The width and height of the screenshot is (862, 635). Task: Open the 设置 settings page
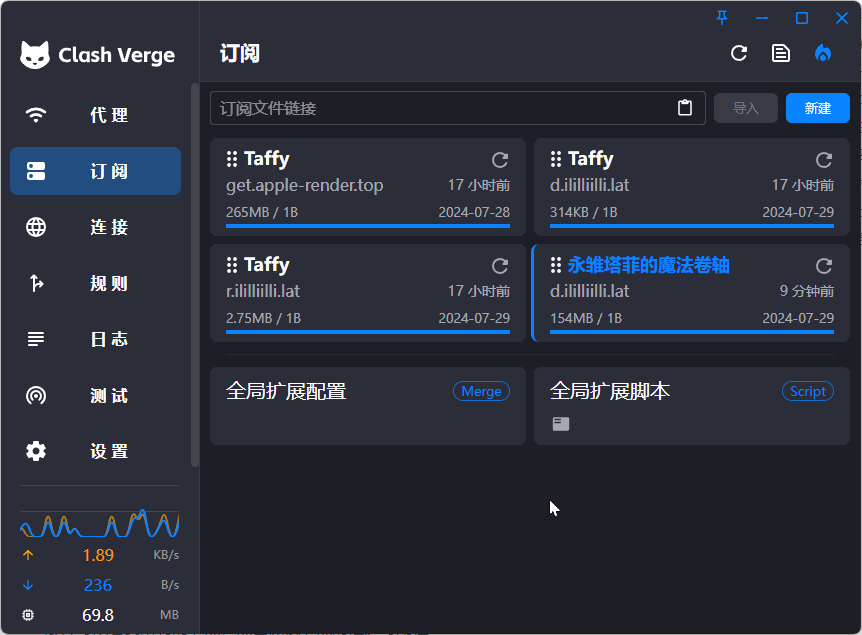coord(96,451)
